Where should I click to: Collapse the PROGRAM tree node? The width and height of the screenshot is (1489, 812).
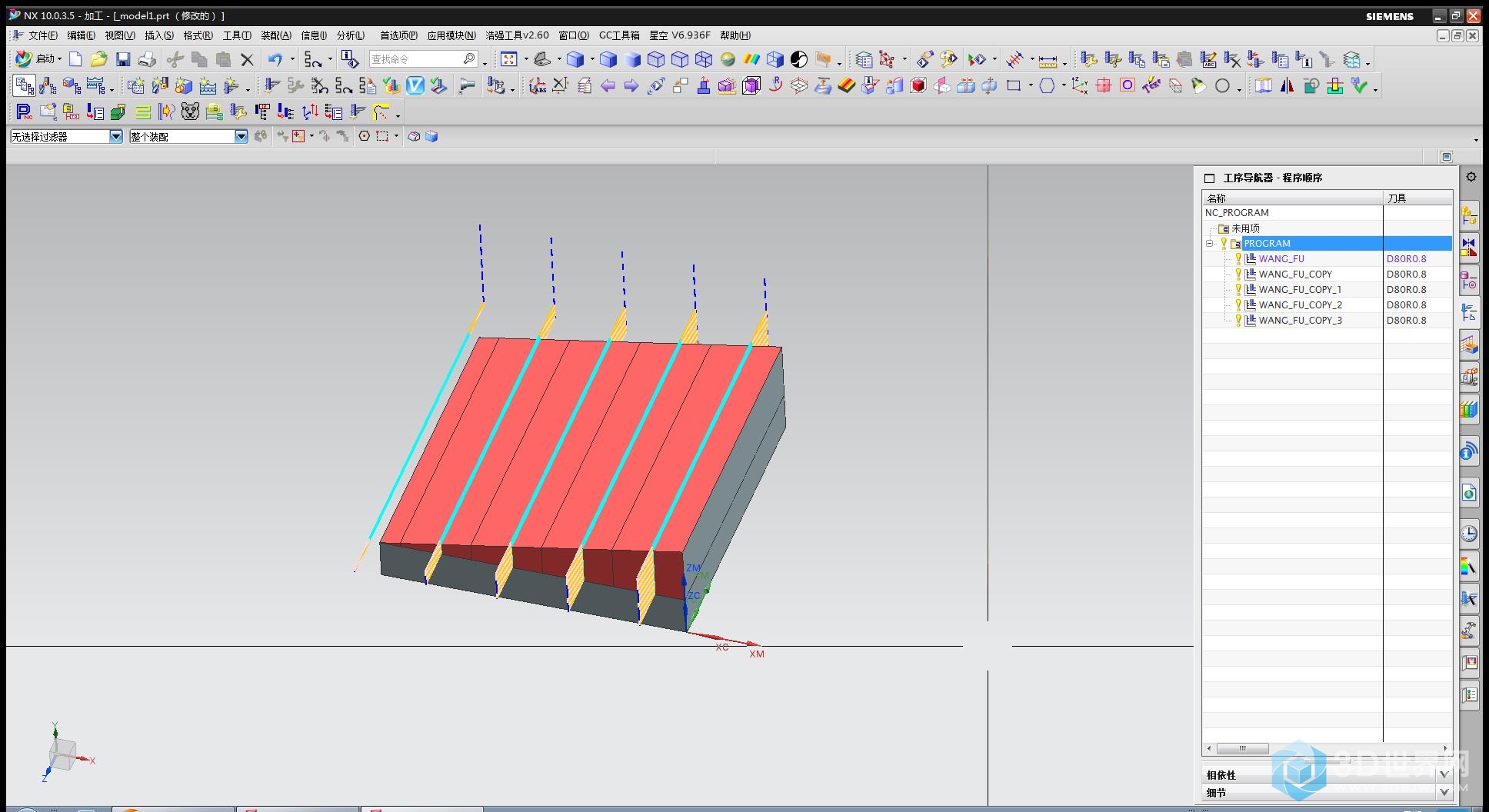1209,243
